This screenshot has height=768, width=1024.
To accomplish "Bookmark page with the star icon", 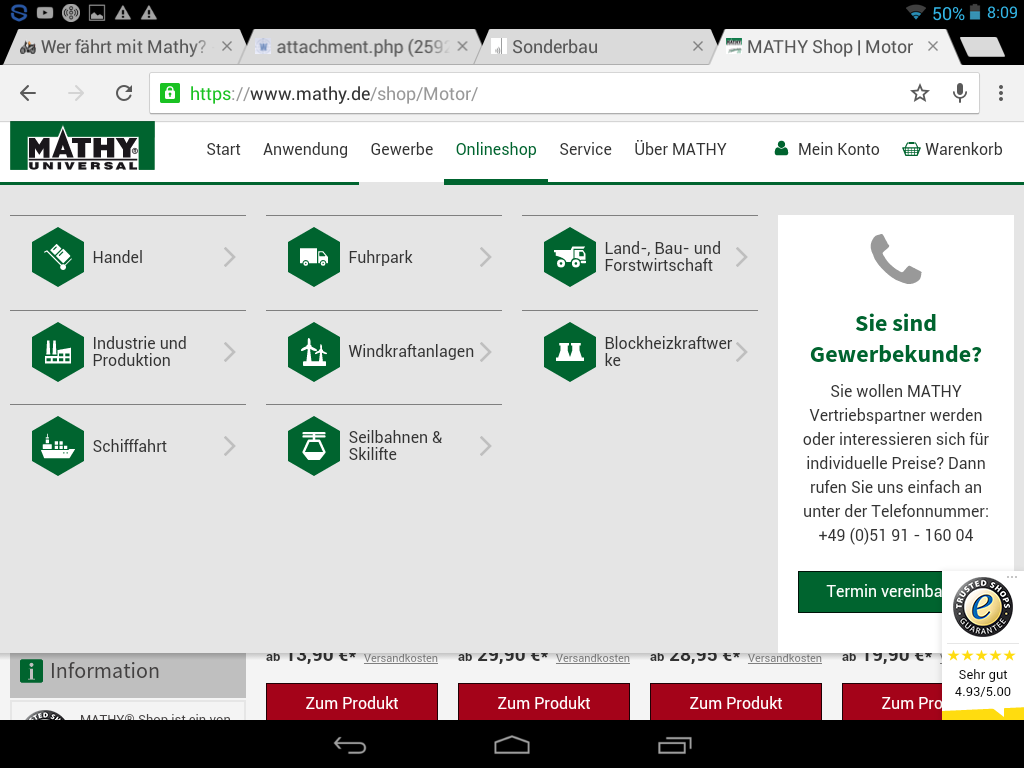I will [920, 93].
